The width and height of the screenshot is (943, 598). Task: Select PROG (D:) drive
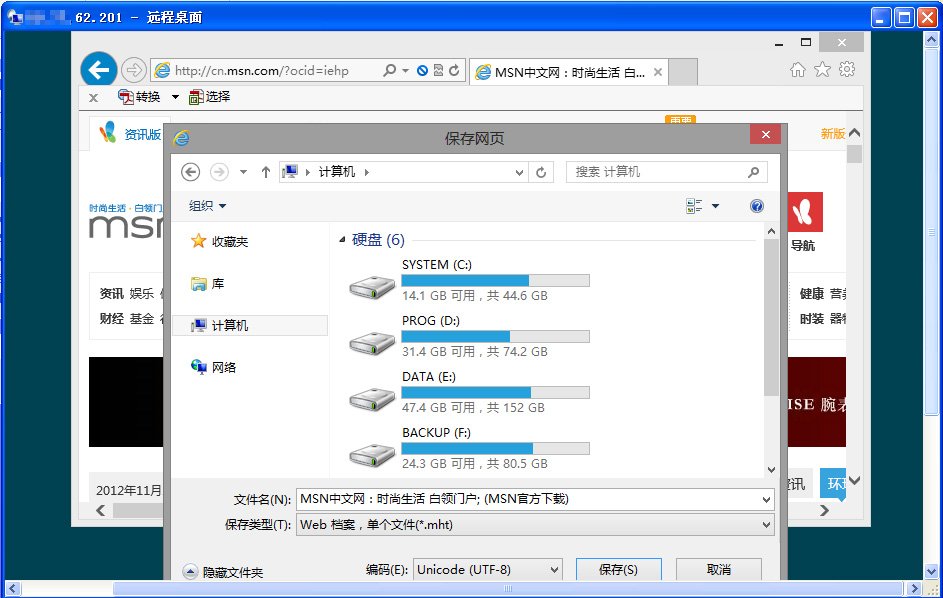(x=469, y=336)
